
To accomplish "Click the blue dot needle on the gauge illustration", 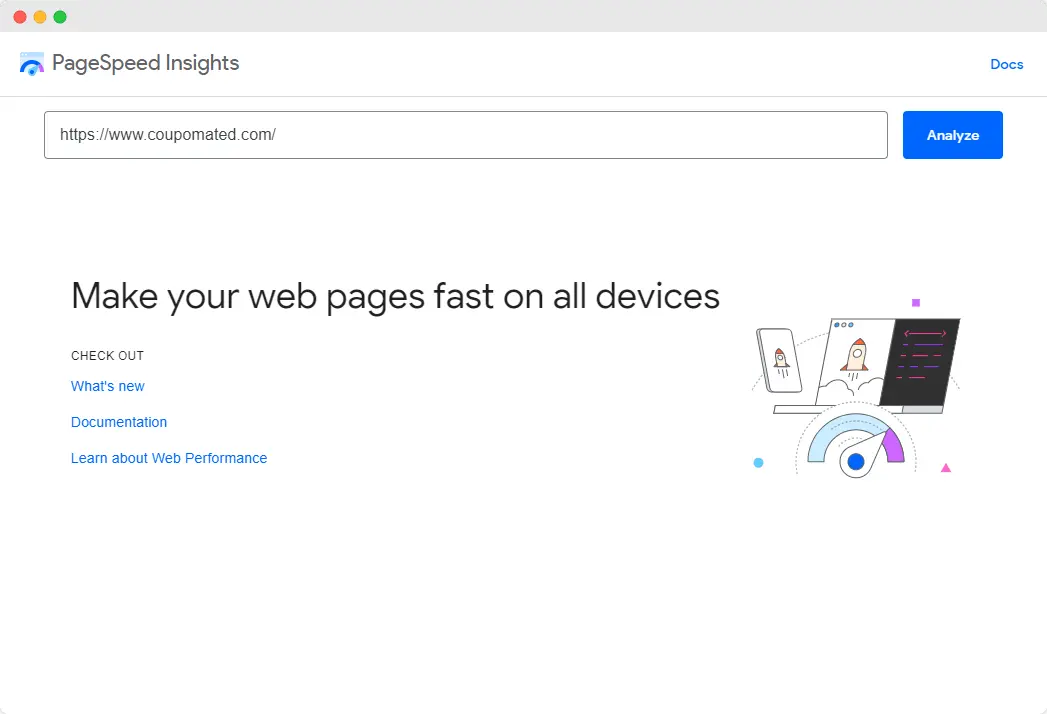I will pos(856,461).
